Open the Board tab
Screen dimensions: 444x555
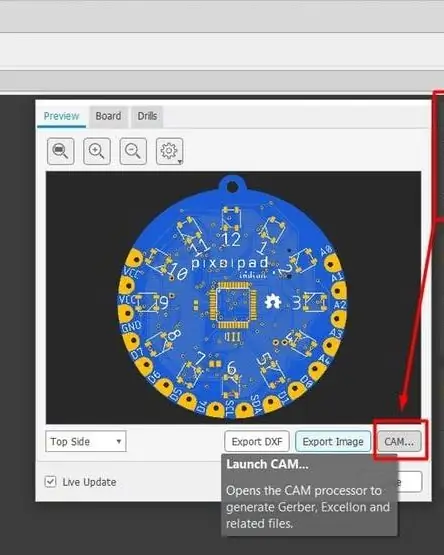tap(108, 116)
